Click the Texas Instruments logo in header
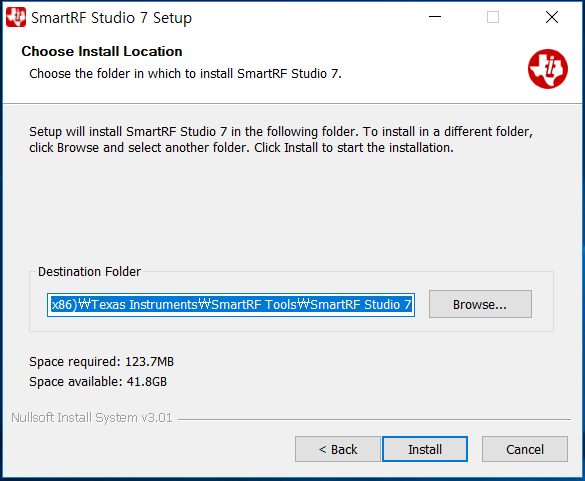 coord(547,69)
